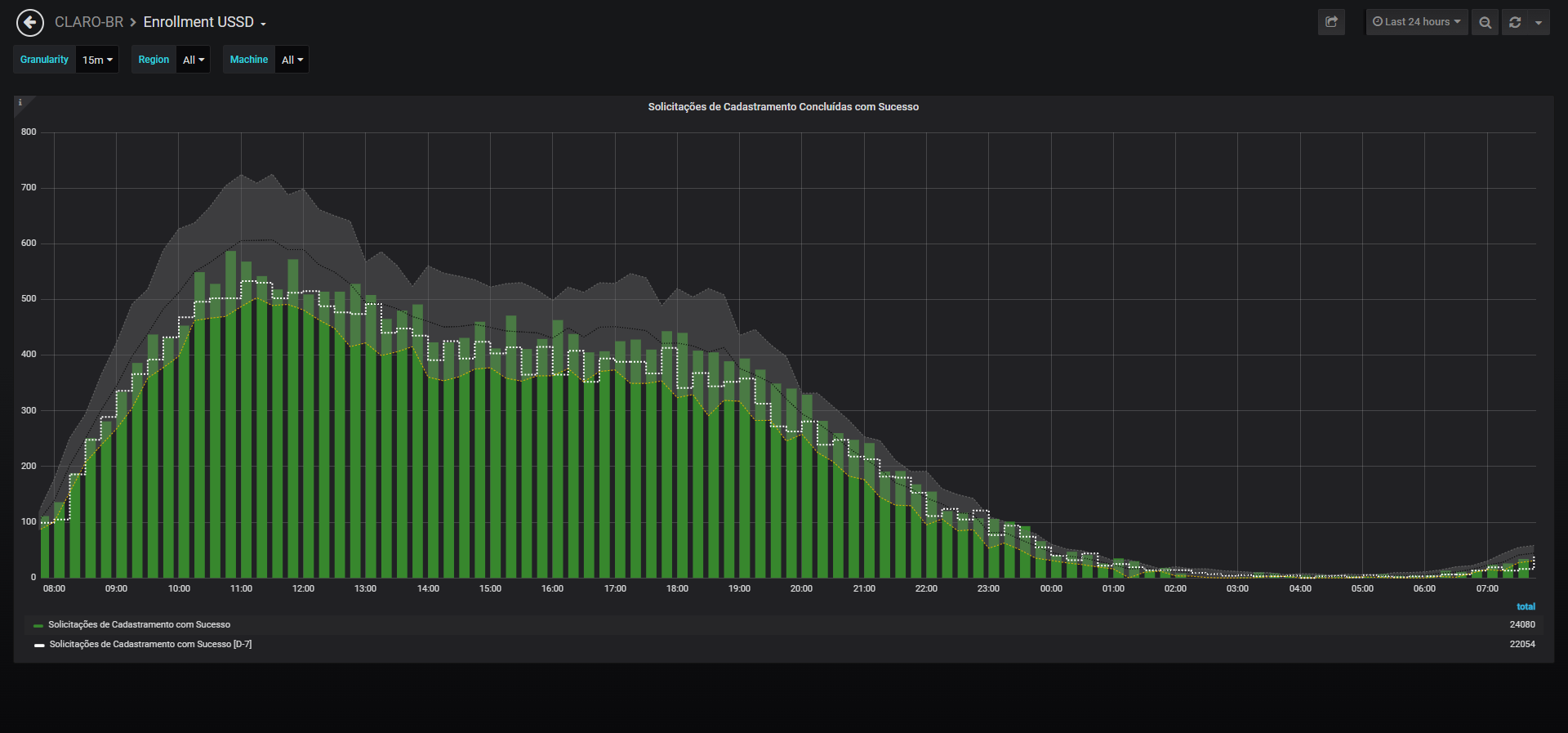
Task: Click the 08:00 time axis label
Action: point(54,589)
